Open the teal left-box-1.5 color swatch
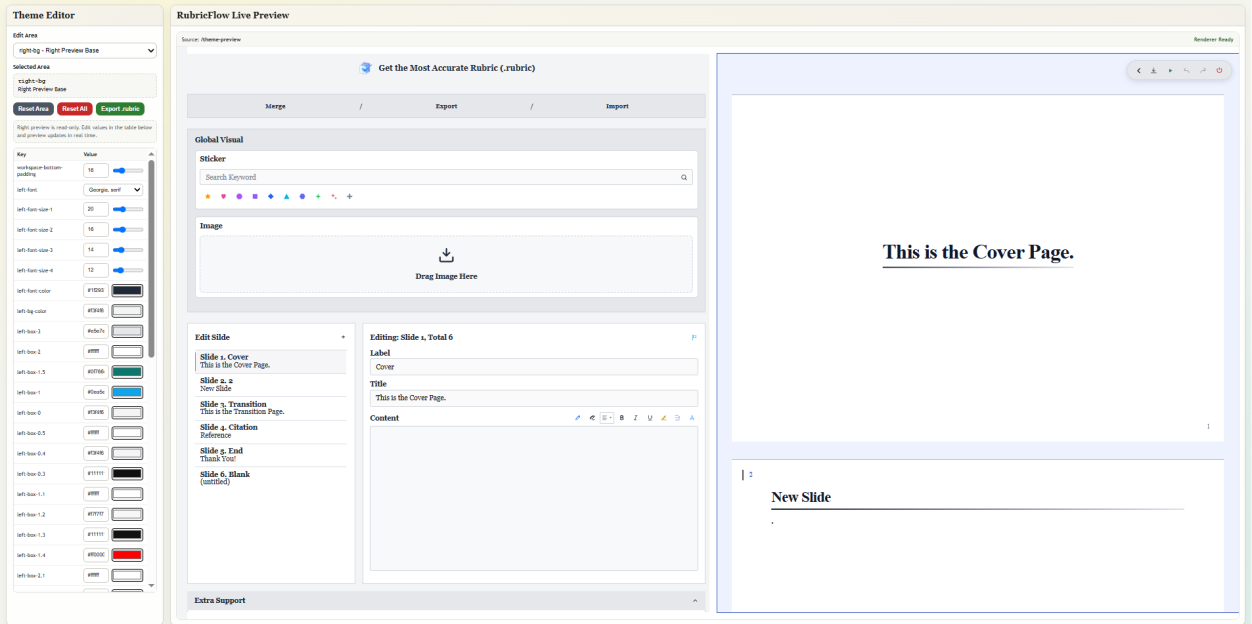 pyautogui.click(x=127, y=371)
